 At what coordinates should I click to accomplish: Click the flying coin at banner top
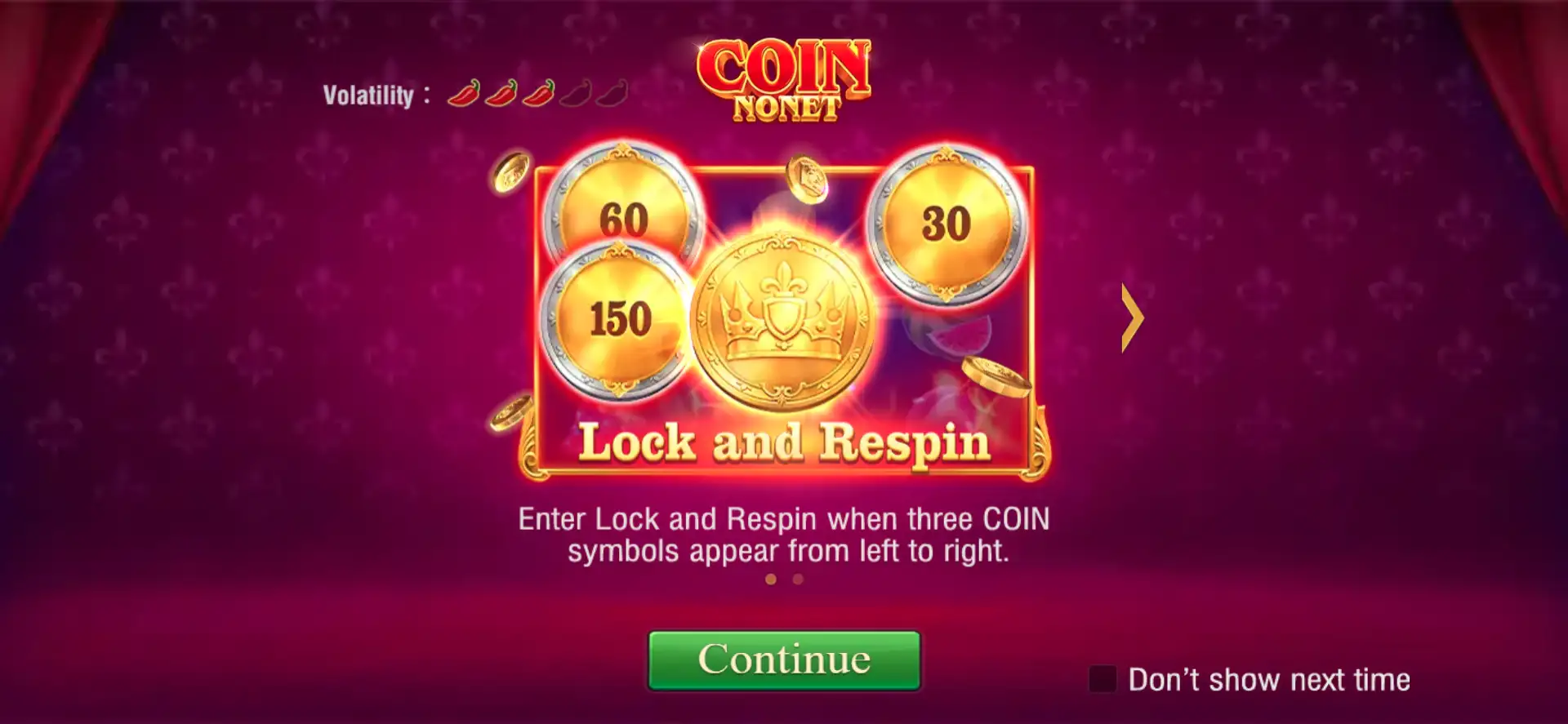click(x=807, y=180)
